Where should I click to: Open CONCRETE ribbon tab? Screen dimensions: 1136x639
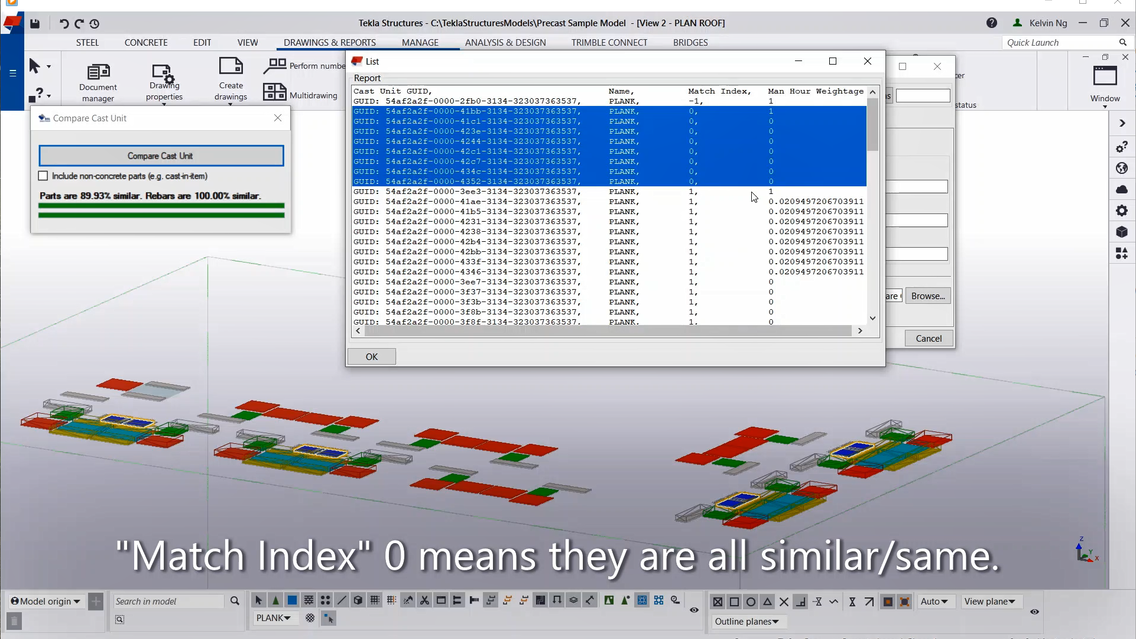(x=146, y=43)
